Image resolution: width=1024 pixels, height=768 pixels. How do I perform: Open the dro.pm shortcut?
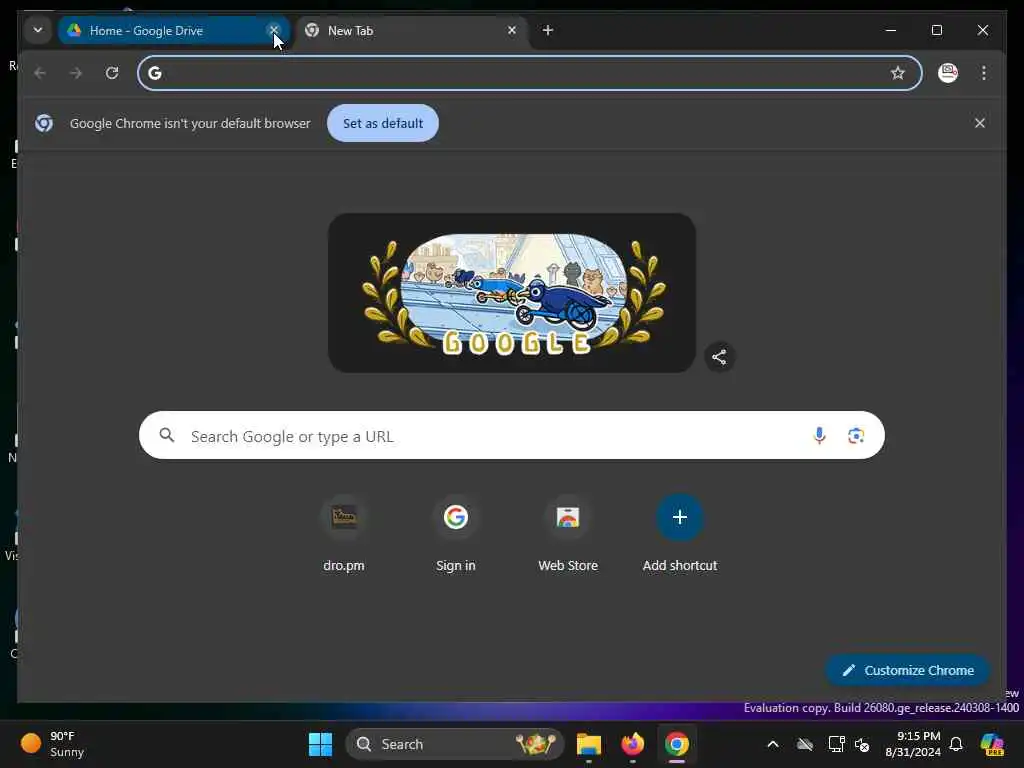(344, 534)
